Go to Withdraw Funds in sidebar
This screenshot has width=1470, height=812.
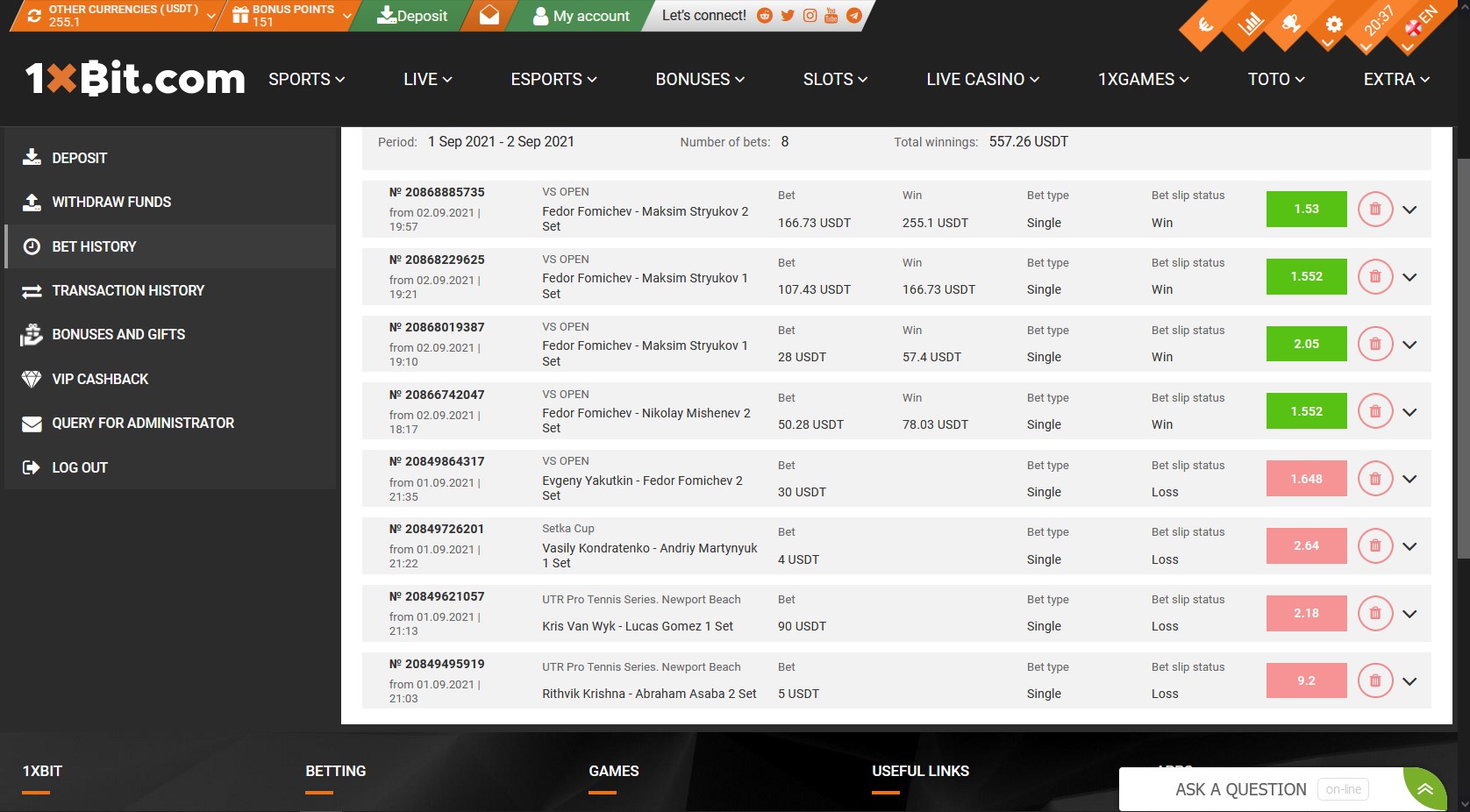[x=171, y=202]
